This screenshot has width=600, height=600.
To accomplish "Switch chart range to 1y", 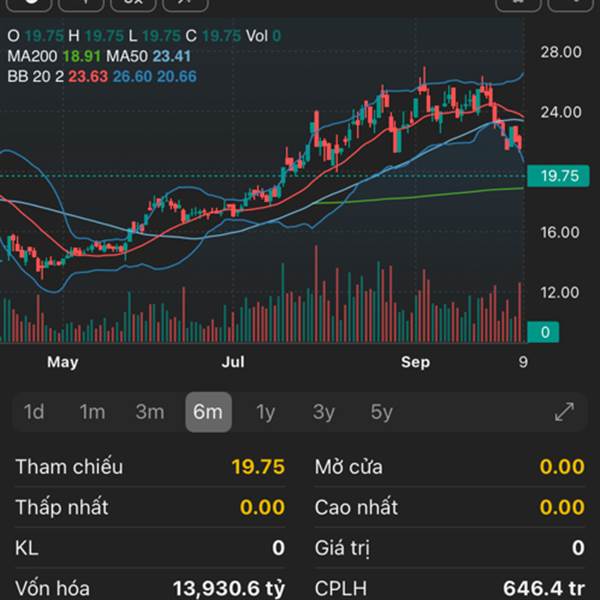I will click(266, 412).
